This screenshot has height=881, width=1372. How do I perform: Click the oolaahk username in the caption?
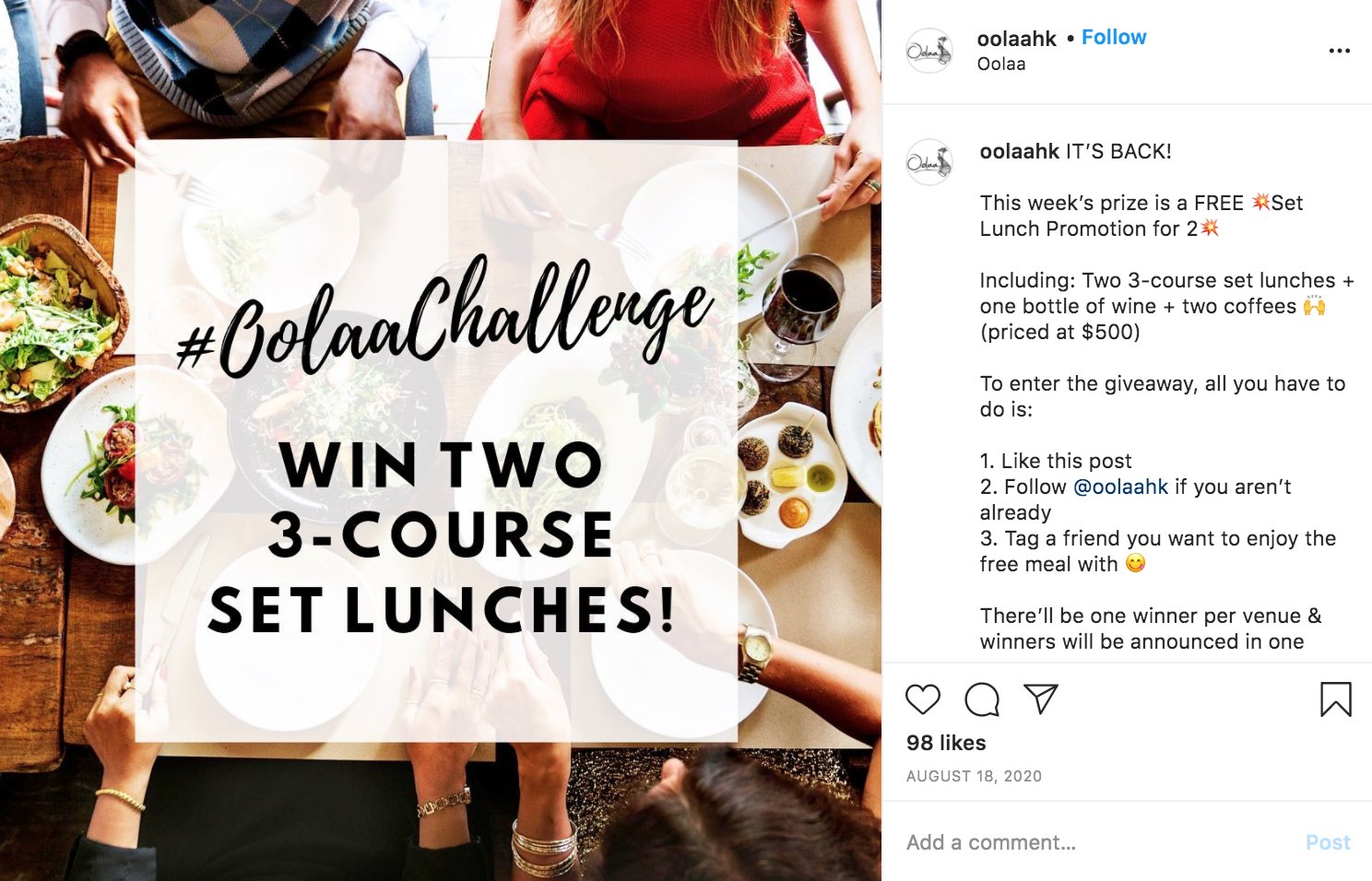[x=1020, y=151]
